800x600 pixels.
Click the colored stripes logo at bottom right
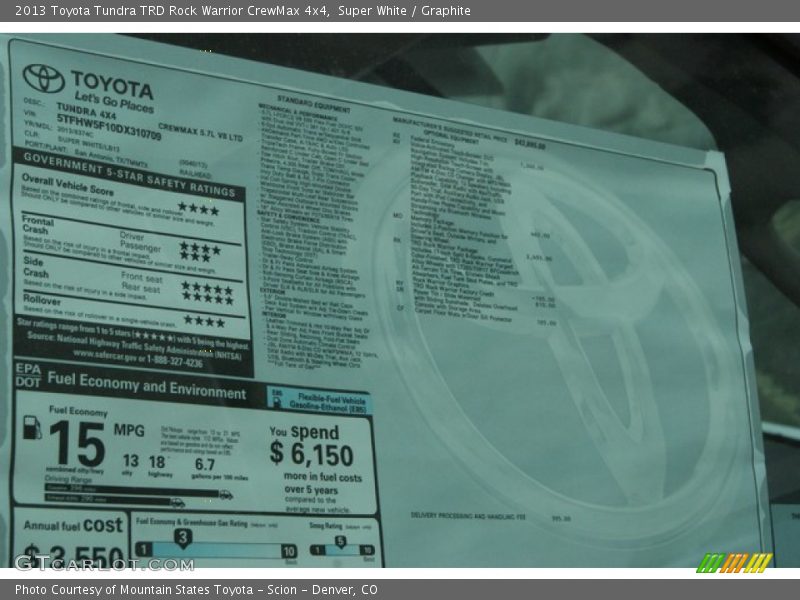click(734, 563)
